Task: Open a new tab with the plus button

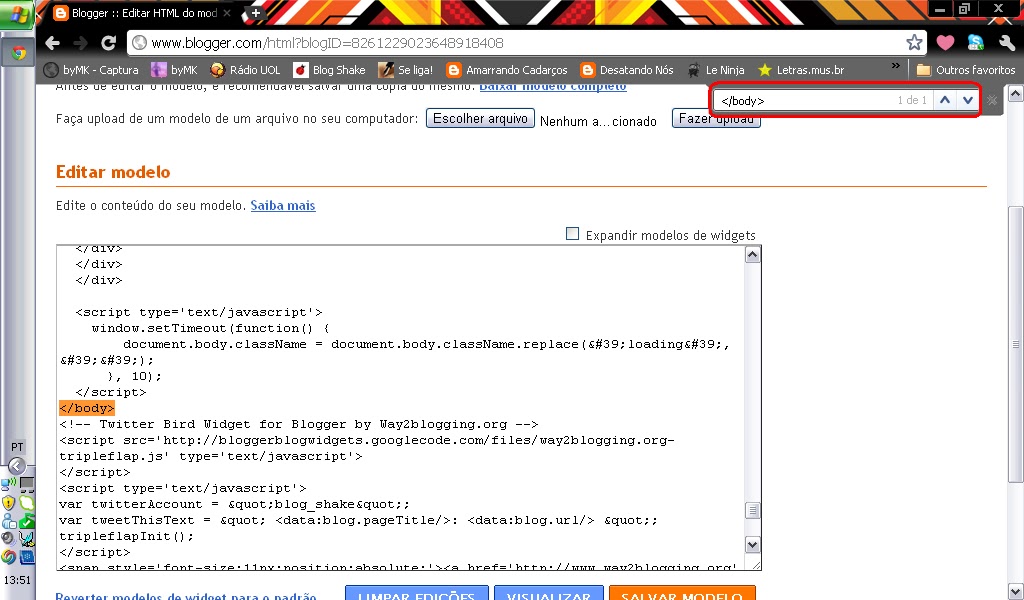Action: 255,13
